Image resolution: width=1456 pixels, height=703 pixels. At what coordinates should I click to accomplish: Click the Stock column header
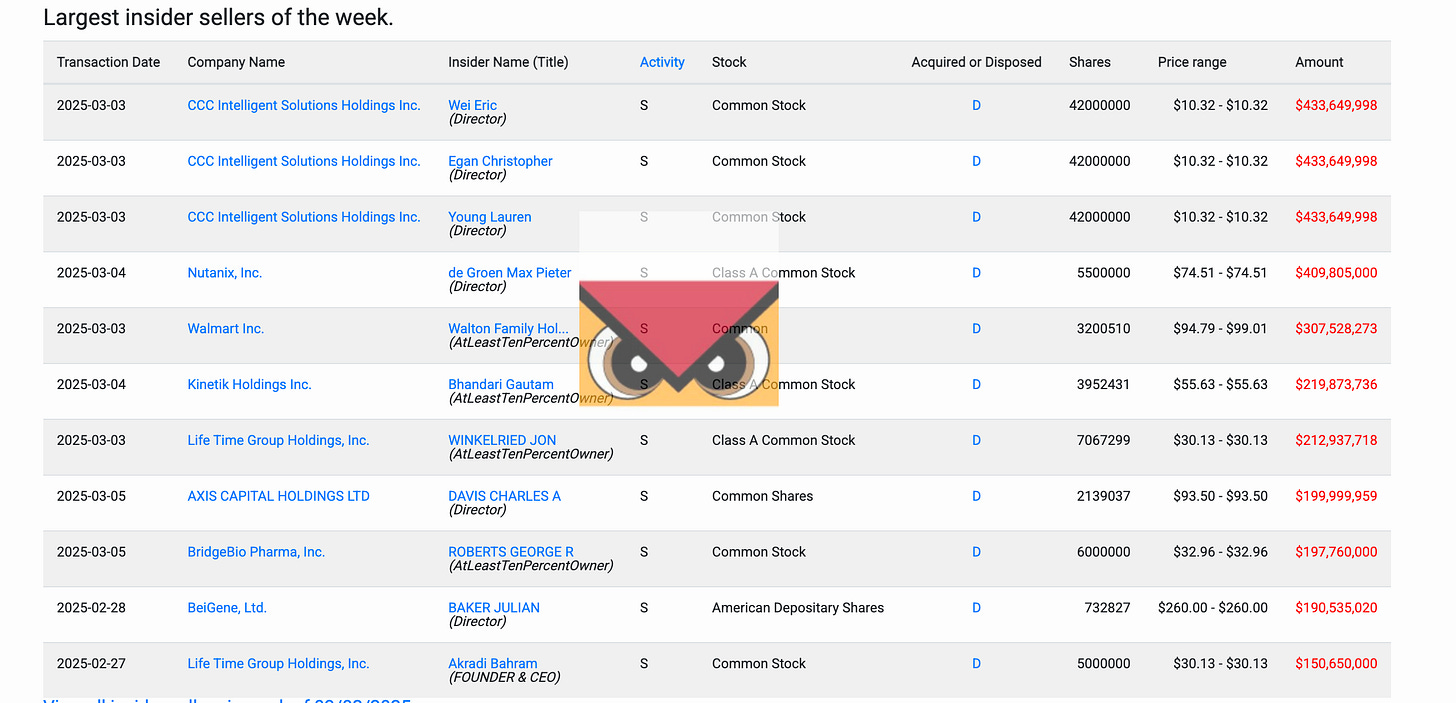pyautogui.click(x=729, y=62)
